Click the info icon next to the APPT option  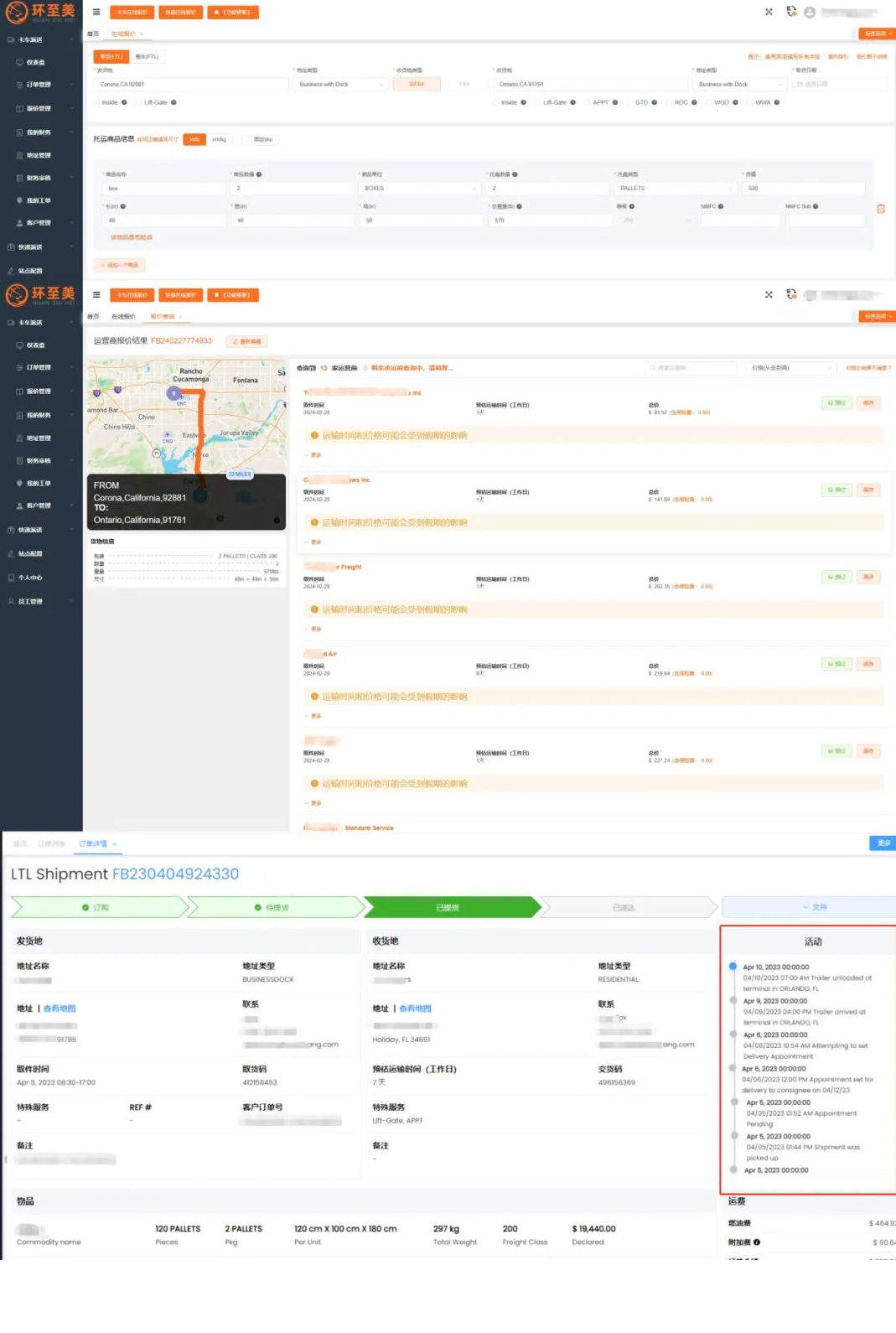tap(615, 102)
